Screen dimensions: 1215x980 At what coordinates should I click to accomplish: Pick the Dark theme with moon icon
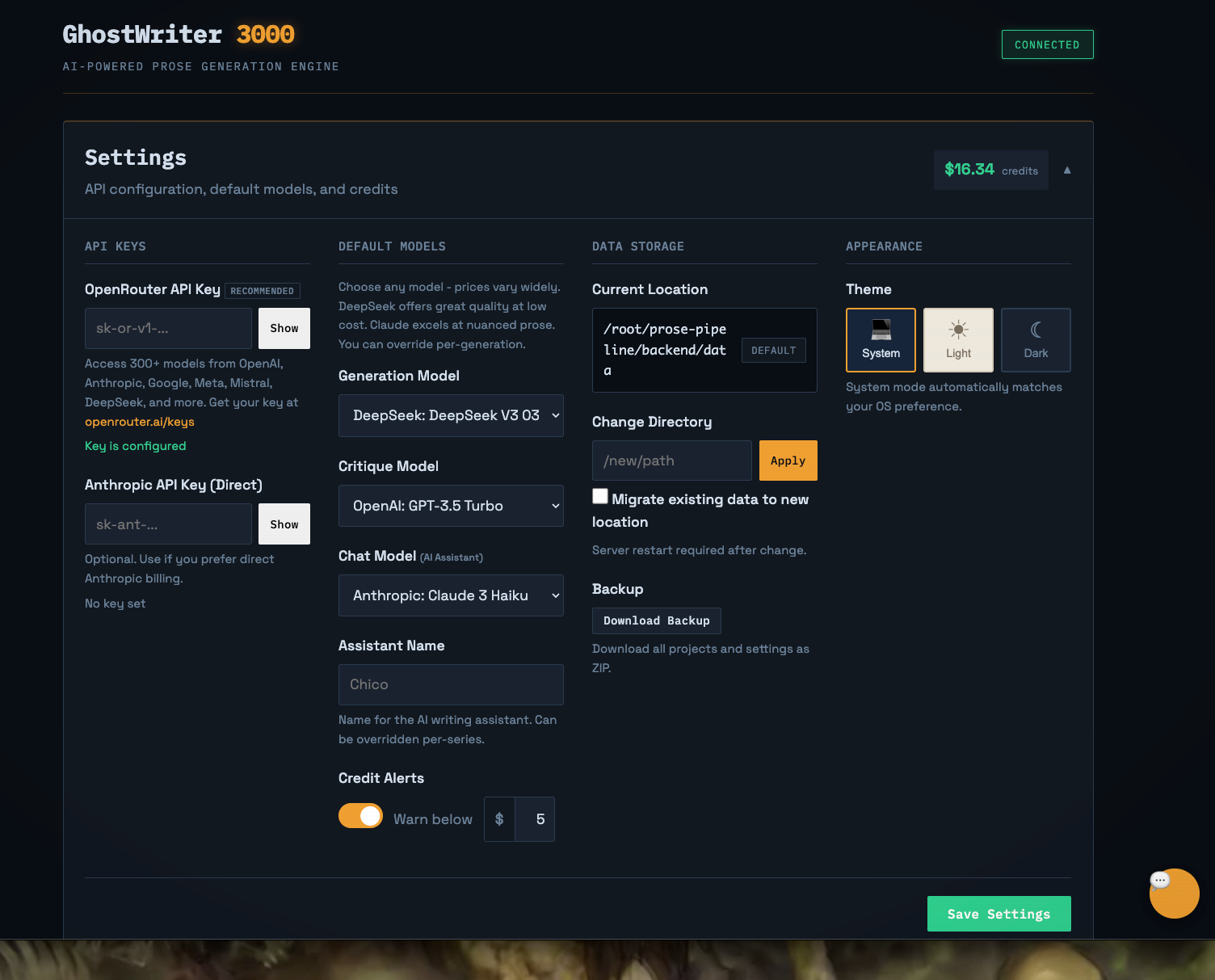[x=1036, y=339]
